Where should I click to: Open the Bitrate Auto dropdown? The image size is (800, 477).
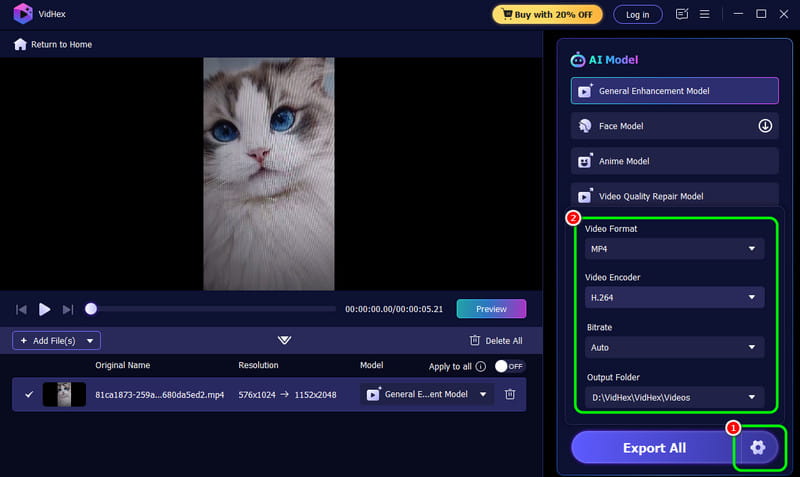674,347
